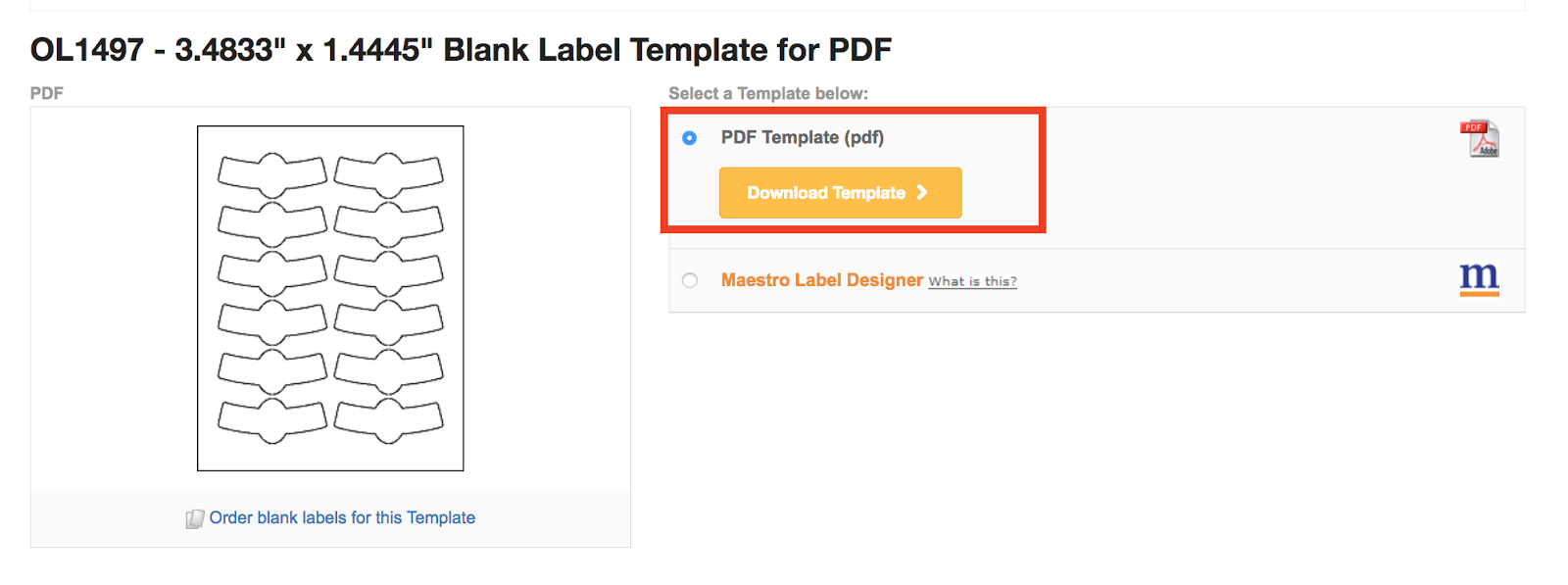The width and height of the screenshot is (1568, 585).
Task: Click the bottom-right label shape in preview
Action: 389,420
